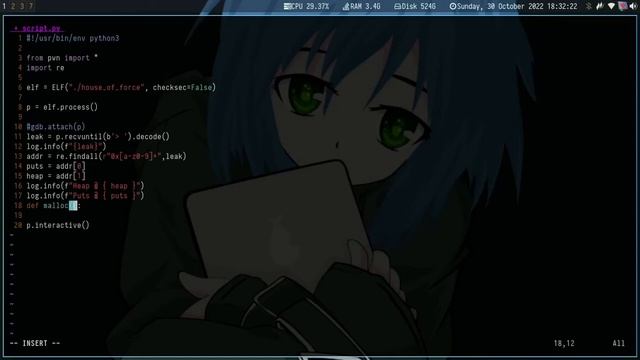Image resolution: width=640 pixels, height=360 pixels.
Task: Click the 'All' scroll position indicator
Action: click(618, 343)
